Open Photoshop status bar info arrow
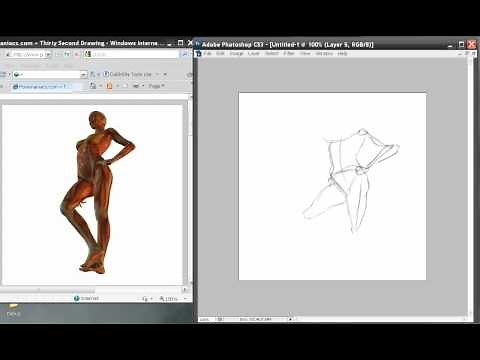This screenshot has height=360, width=480. (x=290, y=319)
